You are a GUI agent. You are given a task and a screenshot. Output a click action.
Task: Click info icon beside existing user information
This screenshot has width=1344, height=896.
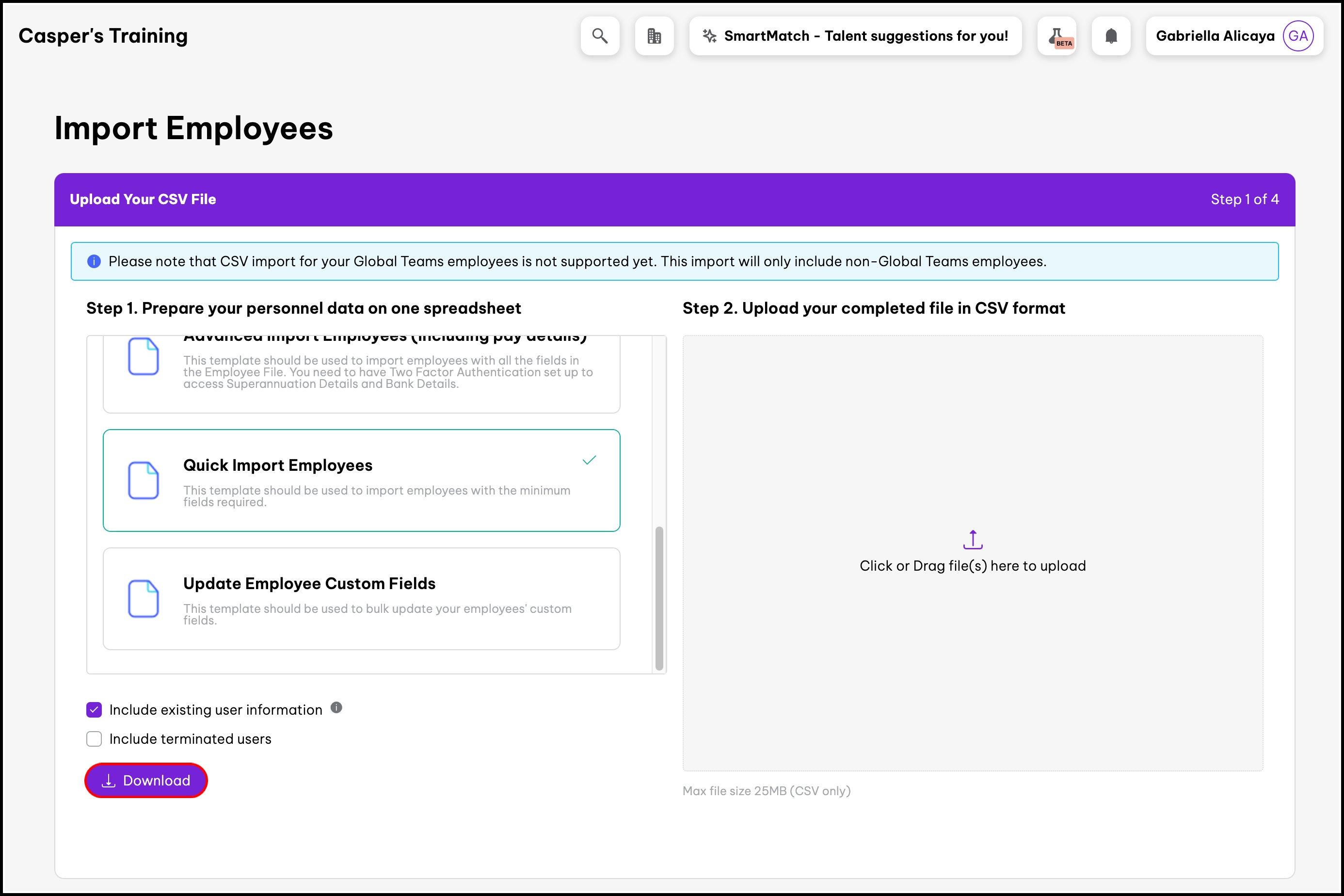336,707
